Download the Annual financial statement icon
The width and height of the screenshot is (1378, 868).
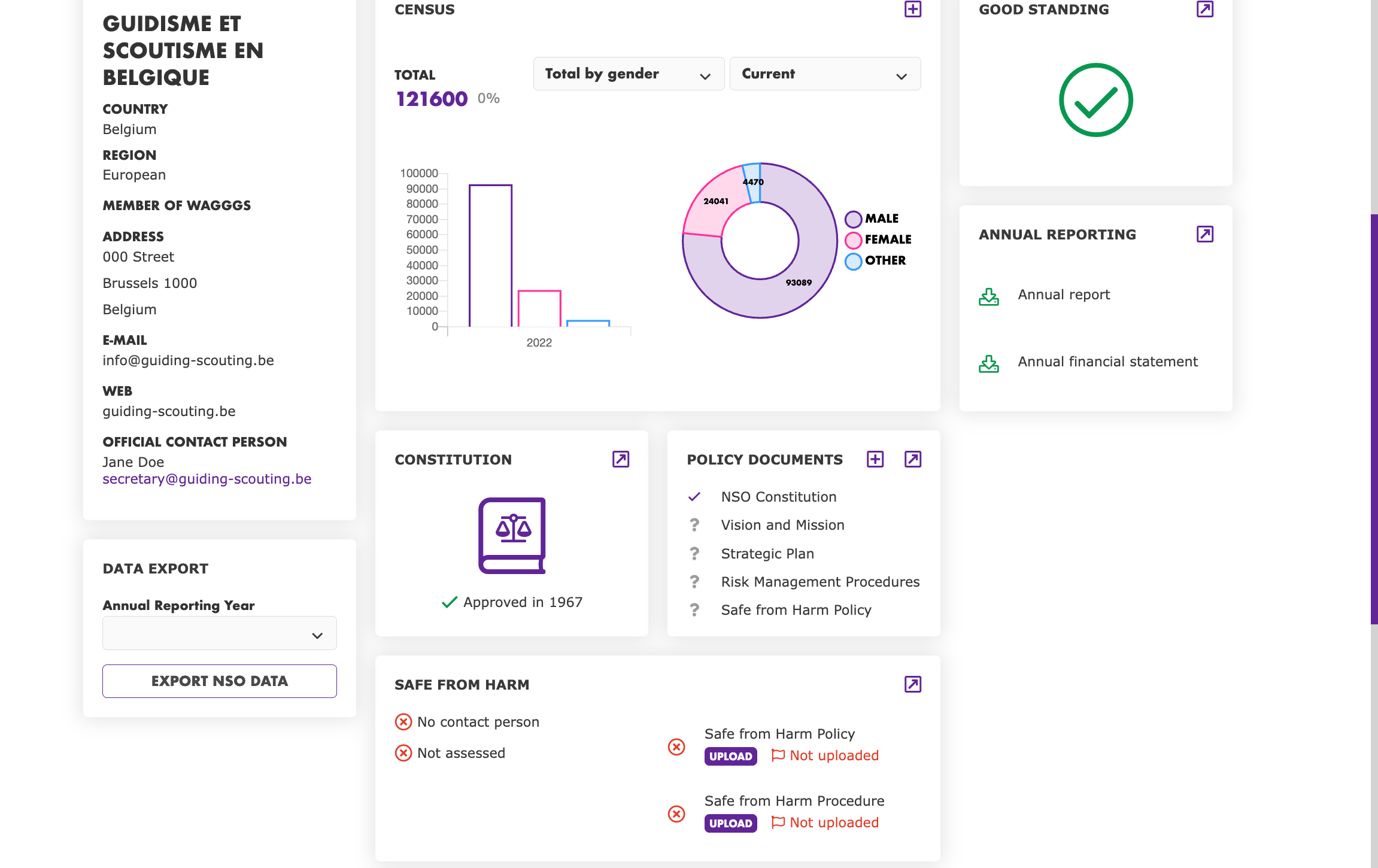click(x=989, y=363)
